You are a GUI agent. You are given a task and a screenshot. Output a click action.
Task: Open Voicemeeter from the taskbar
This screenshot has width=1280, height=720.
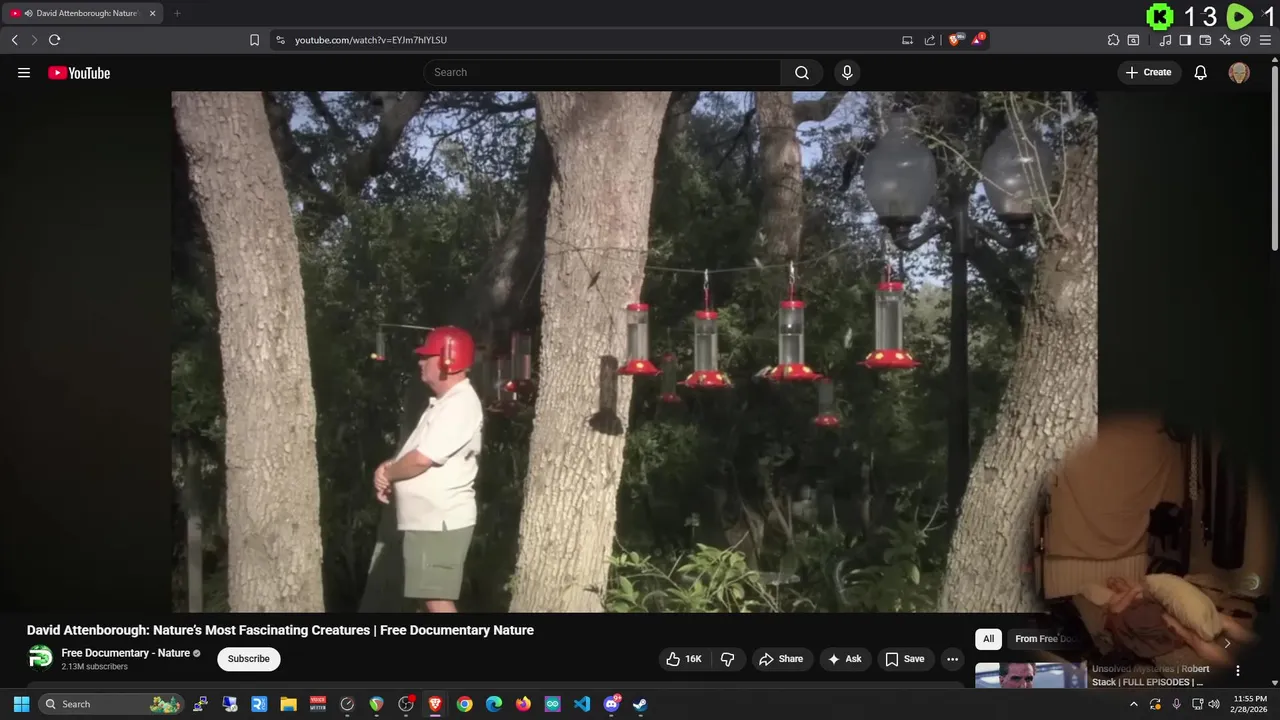coord(318,704)
